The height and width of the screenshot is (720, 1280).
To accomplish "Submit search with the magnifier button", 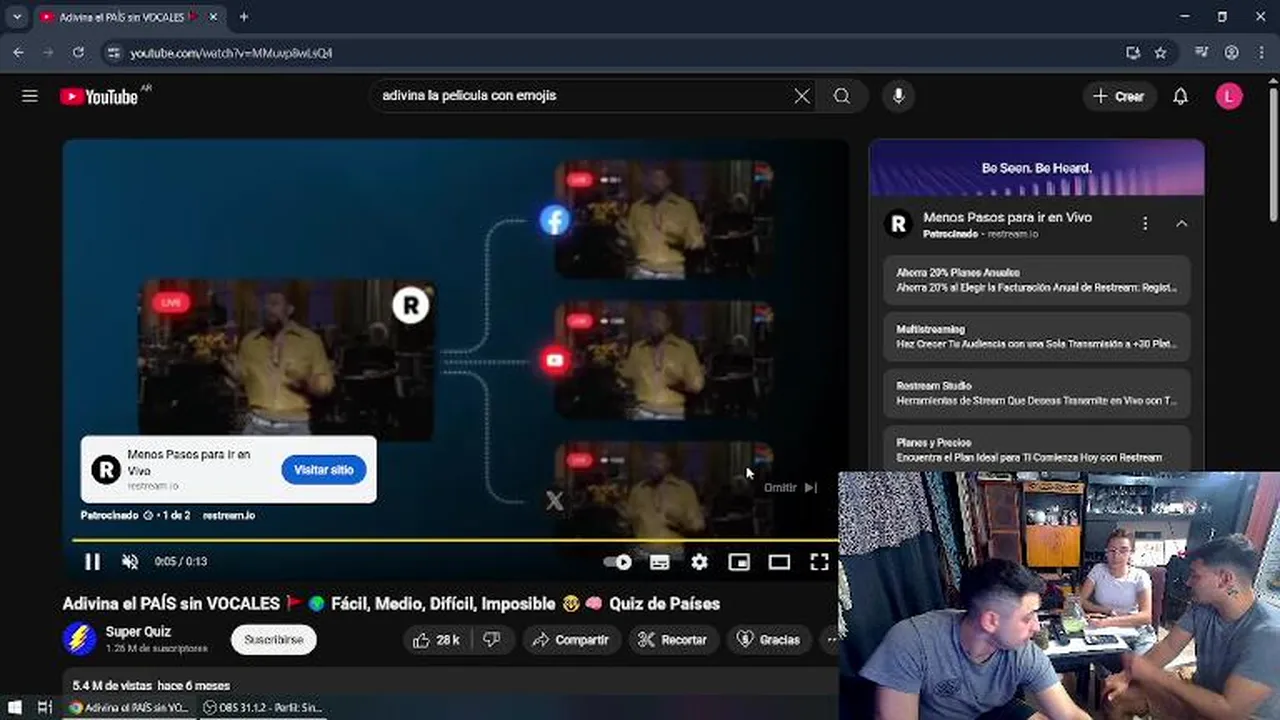I will pyautogui.click(x=842, y=96).
